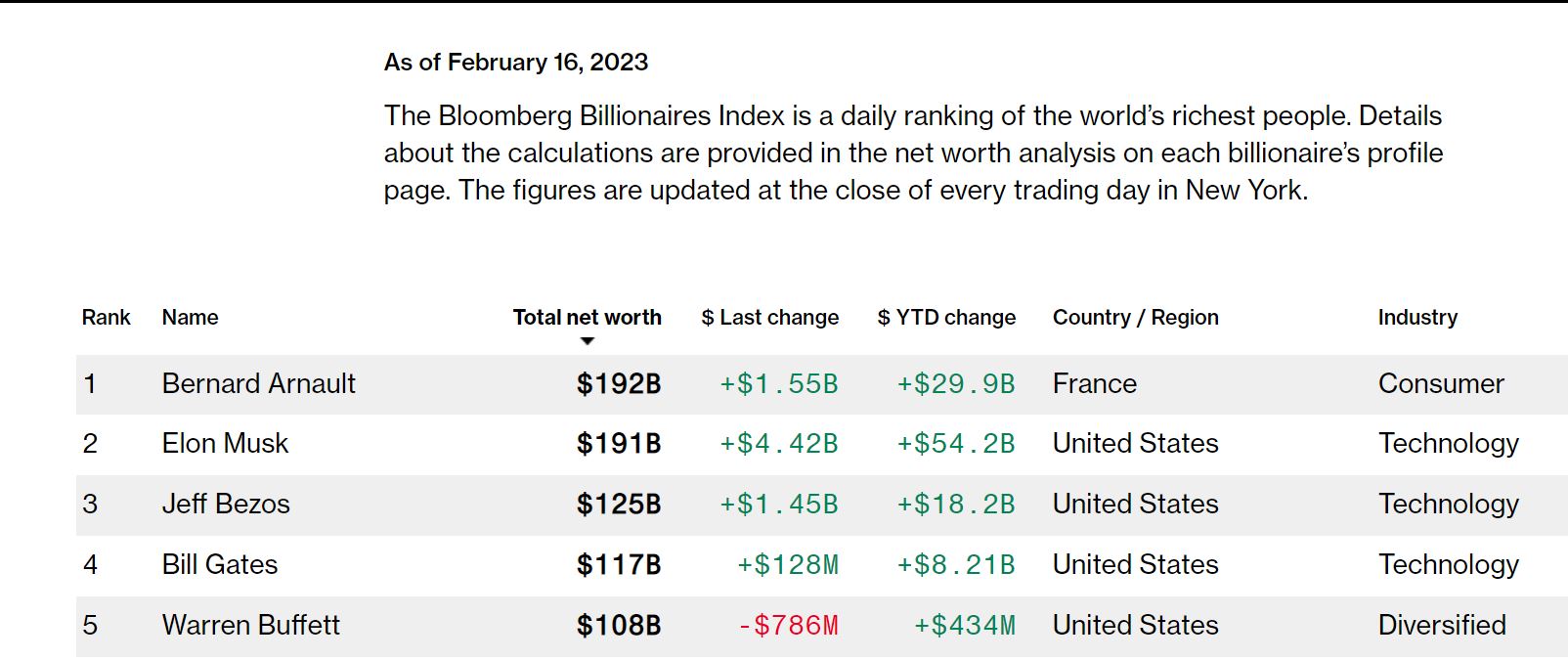Image resolution: width=1568 pixels, height=660 pixels.
Task: Open Jeff Bezos's profile
Action: click(x=226, y=504)
